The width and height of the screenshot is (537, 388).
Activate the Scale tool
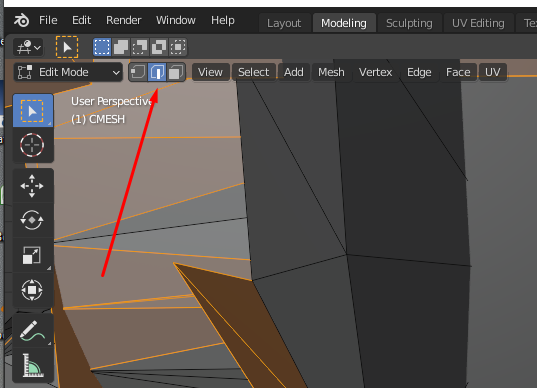click(x=32, y=255)
